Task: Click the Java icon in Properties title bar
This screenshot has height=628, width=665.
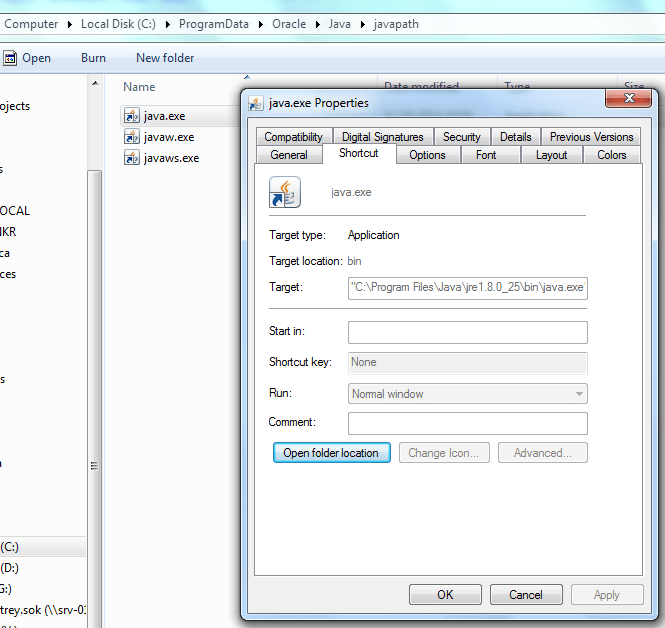Action: [256, 103]
